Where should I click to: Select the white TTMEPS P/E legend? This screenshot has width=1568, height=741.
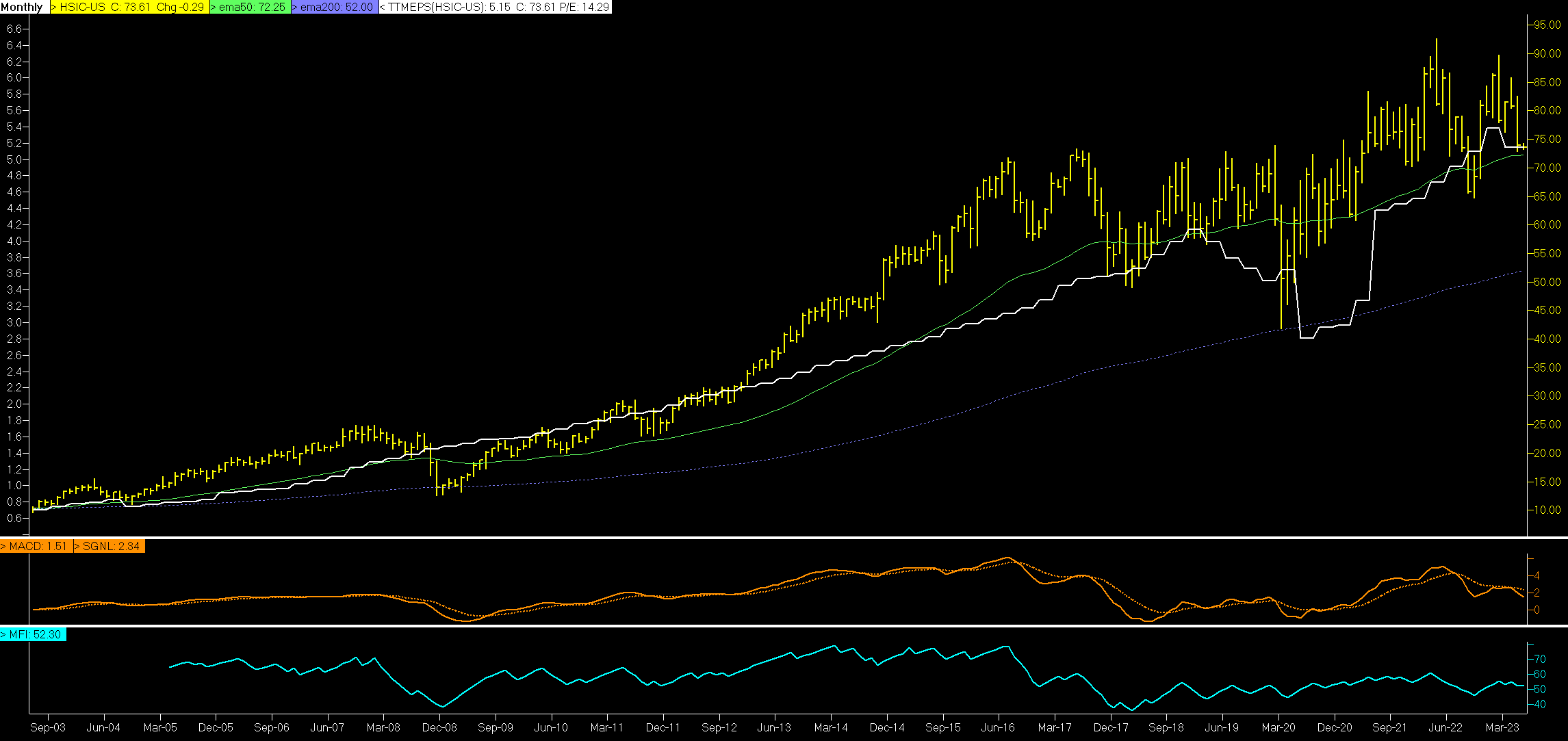(x=494, y=7)
